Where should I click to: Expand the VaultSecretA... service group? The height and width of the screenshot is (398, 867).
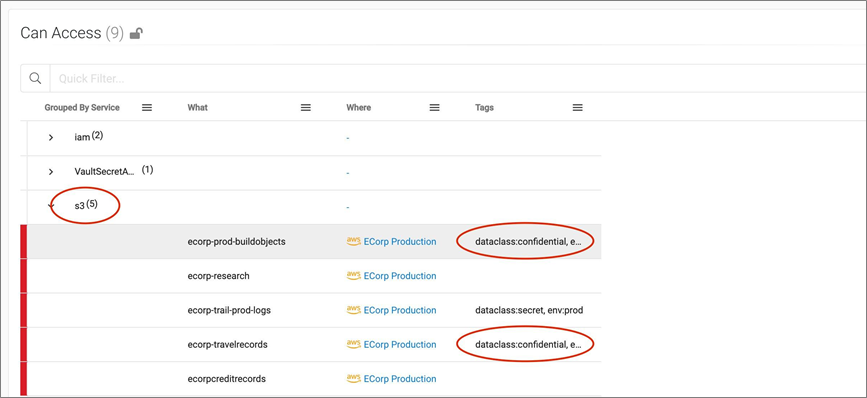(x=51, y=172)
